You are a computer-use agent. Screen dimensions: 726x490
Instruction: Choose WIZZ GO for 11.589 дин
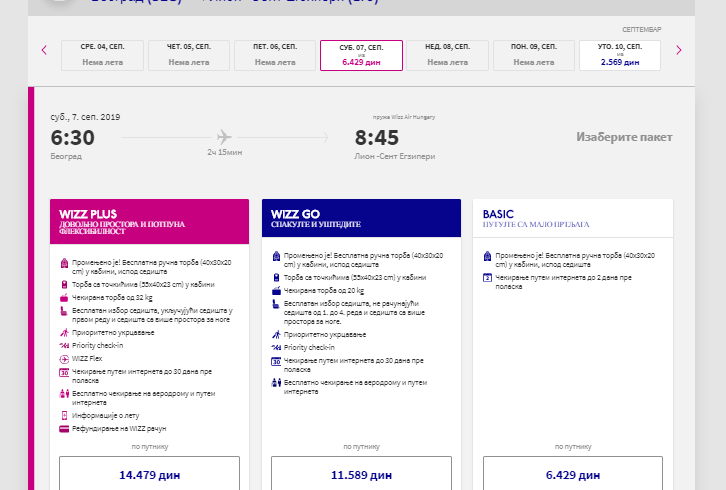click(361, 475)
